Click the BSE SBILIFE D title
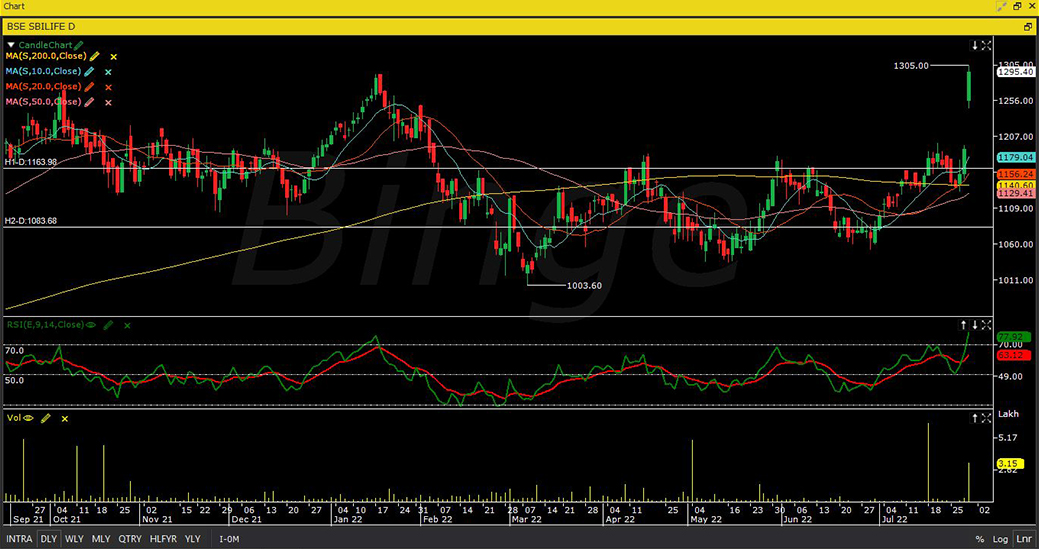The height and width of the screenshot is (549, 1039). tap(41, 26)
